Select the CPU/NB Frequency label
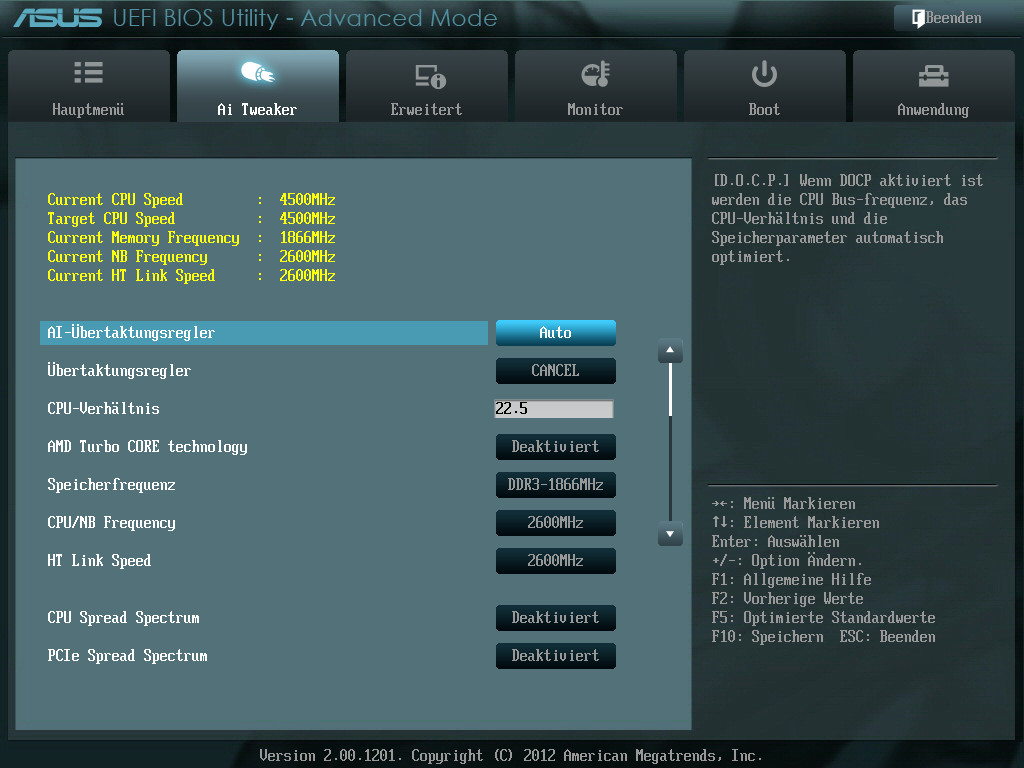Screen dimensions: 1024x768 111,522
